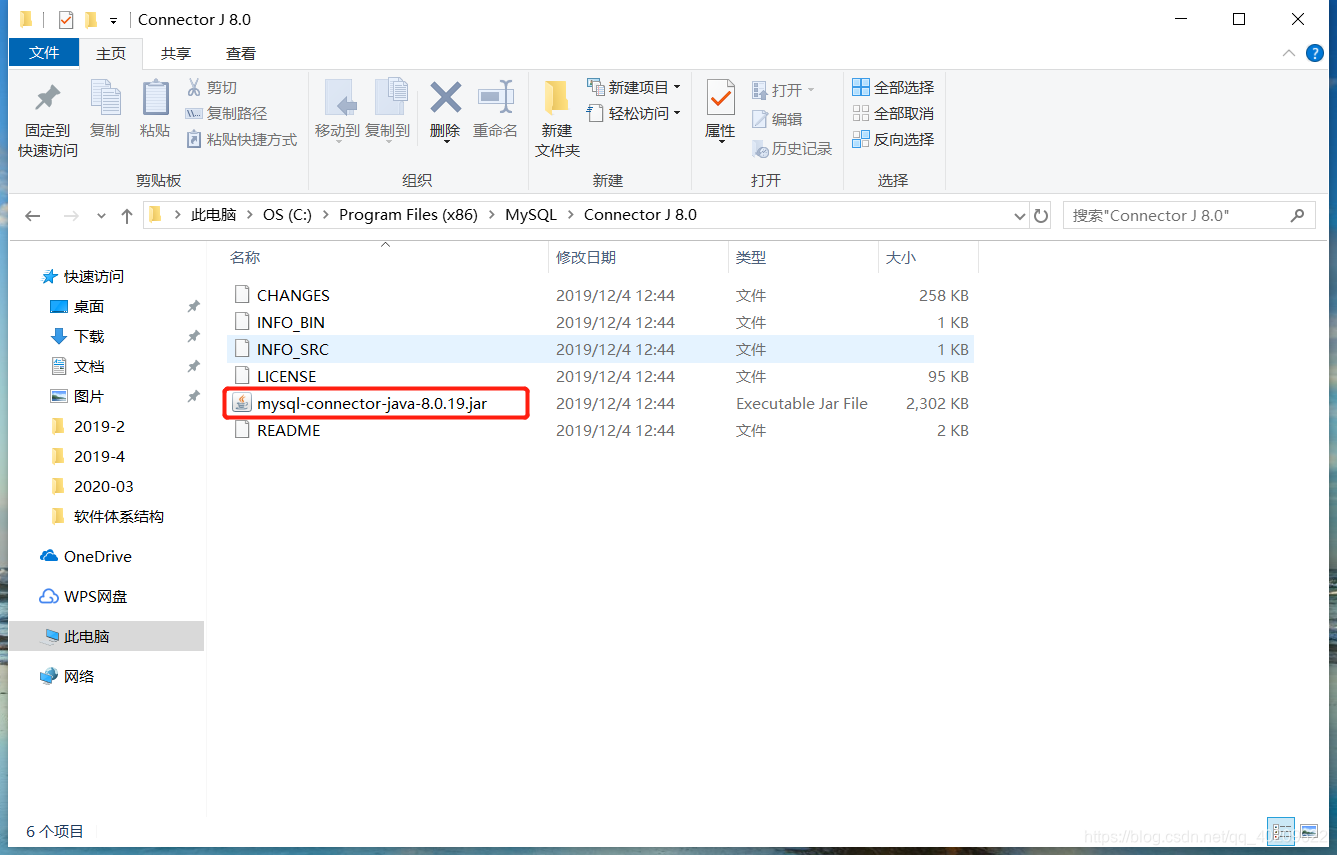The image size is (1337, 855).
Task: Click the Delete (删除) X icon
Action: coord(445,98)
